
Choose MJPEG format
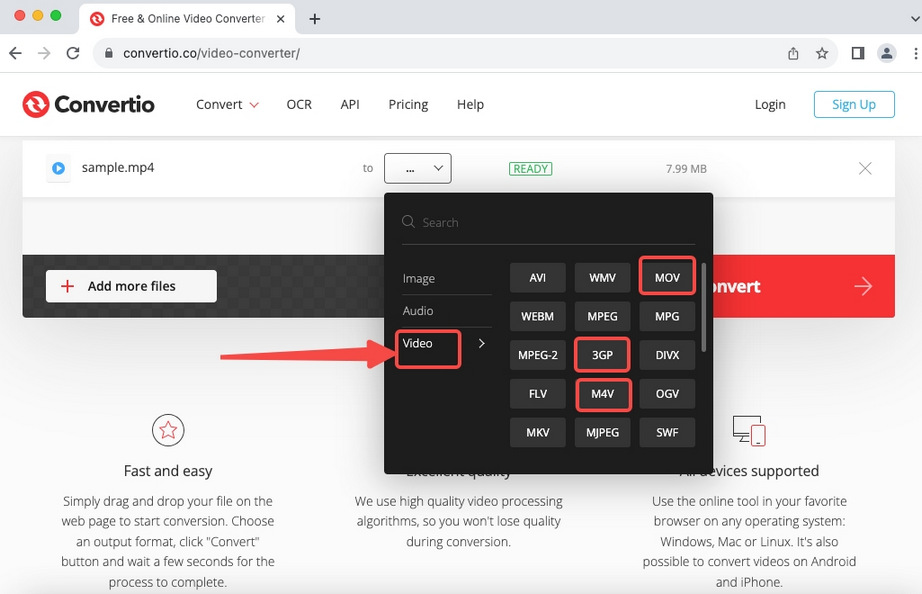pyautogui.click(x=602, y=432)
